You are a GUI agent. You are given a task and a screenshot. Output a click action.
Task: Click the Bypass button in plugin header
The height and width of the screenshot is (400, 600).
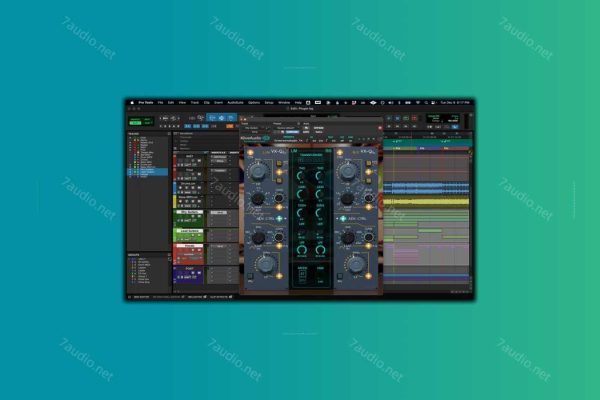(318, 128)
